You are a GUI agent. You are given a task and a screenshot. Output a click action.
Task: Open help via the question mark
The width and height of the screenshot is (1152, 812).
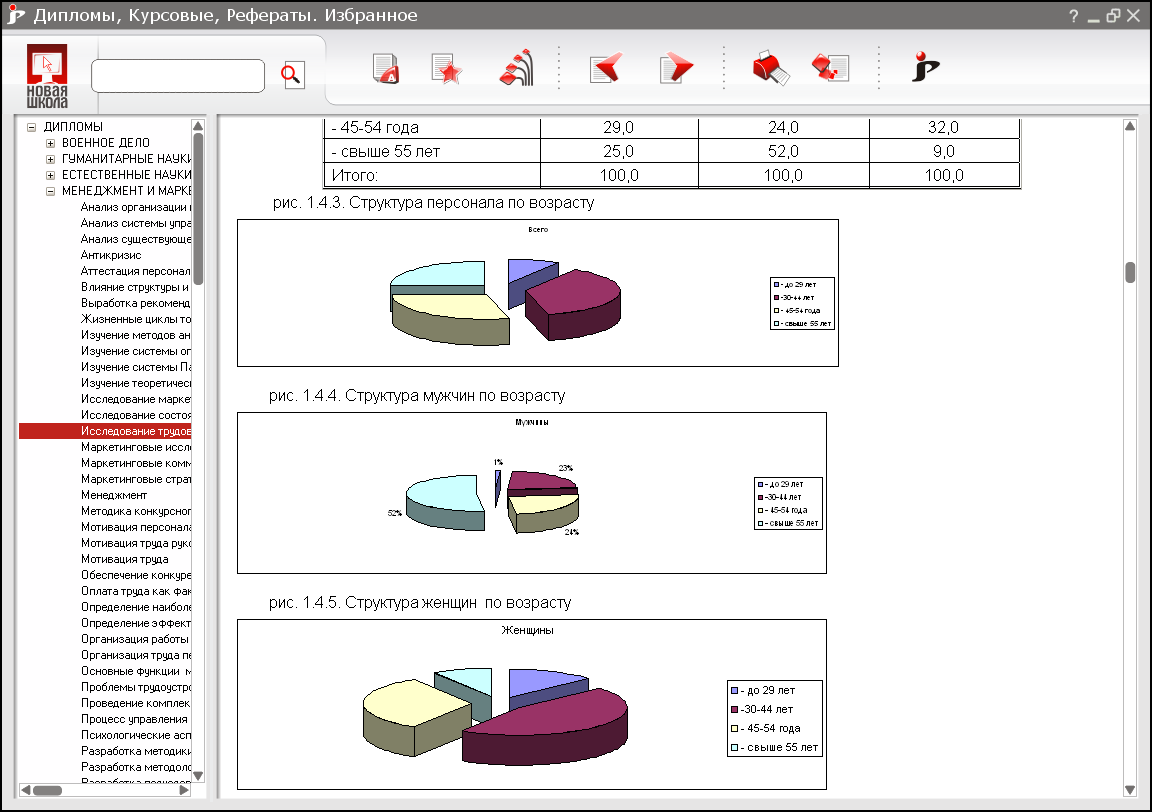click(x=1073, y=17)
